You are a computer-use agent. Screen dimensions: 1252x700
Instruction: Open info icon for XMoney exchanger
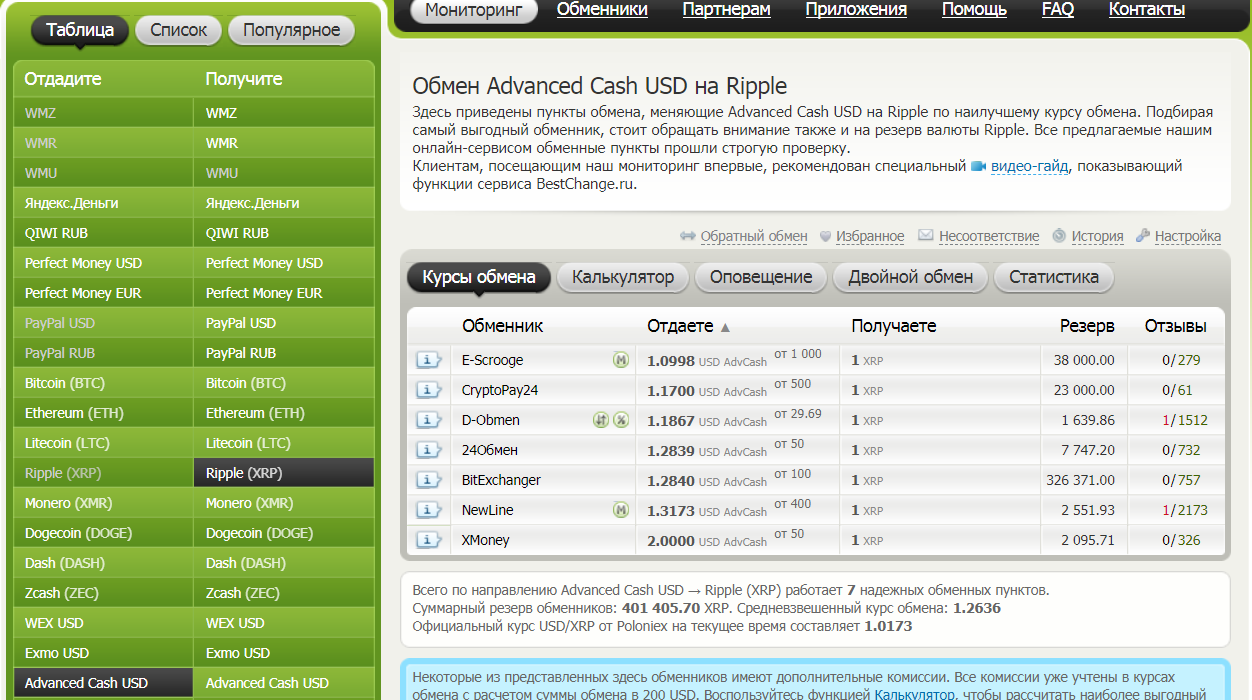(x=429, y=540)
